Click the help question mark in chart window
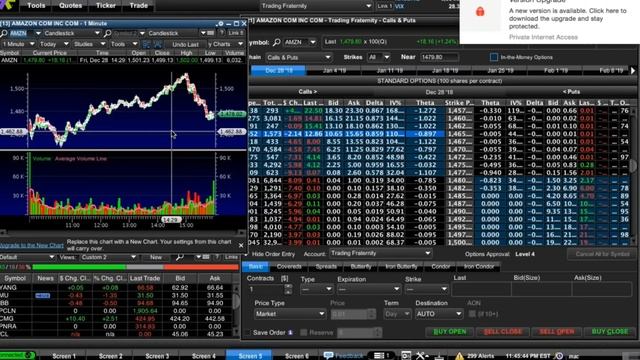This screenshot has width=640, height=360. [222, 33]
